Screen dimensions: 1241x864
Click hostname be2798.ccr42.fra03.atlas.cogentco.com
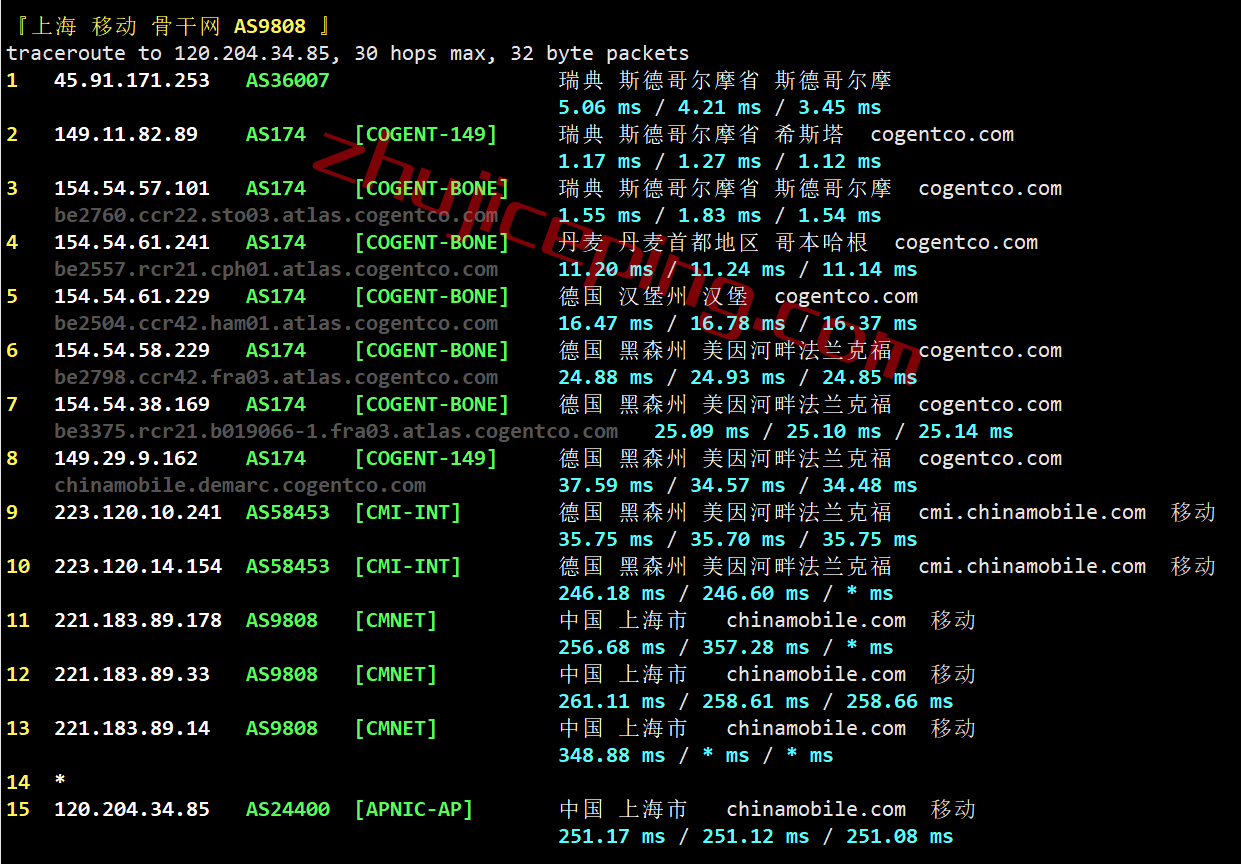tap(276, 377)
